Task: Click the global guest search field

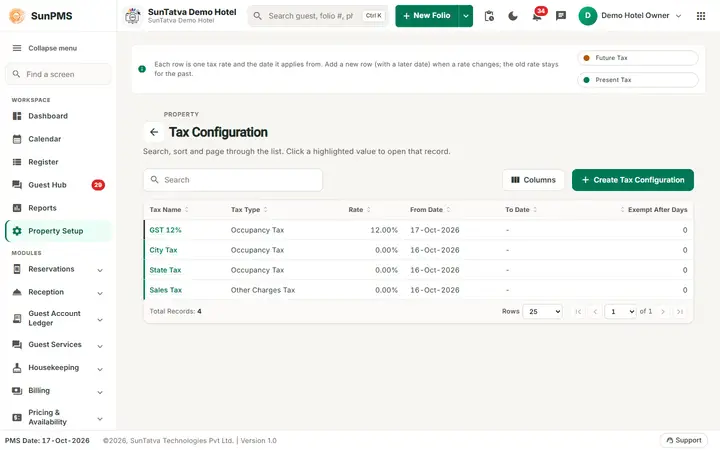Action: tap(318, 16)
